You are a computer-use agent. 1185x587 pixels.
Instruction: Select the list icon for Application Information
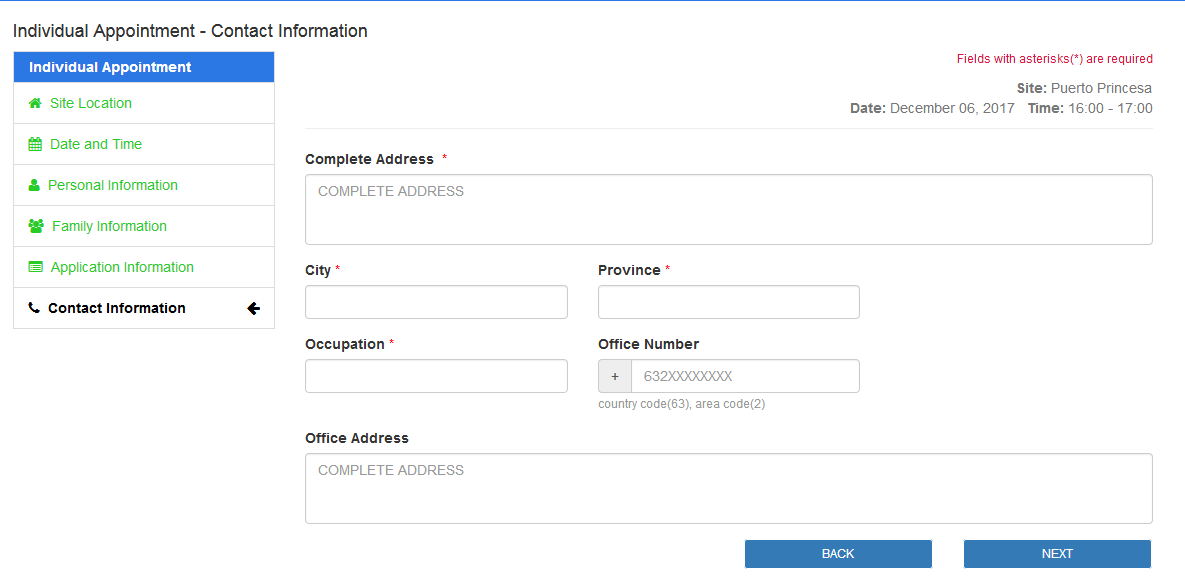click(x=34, y=267)
